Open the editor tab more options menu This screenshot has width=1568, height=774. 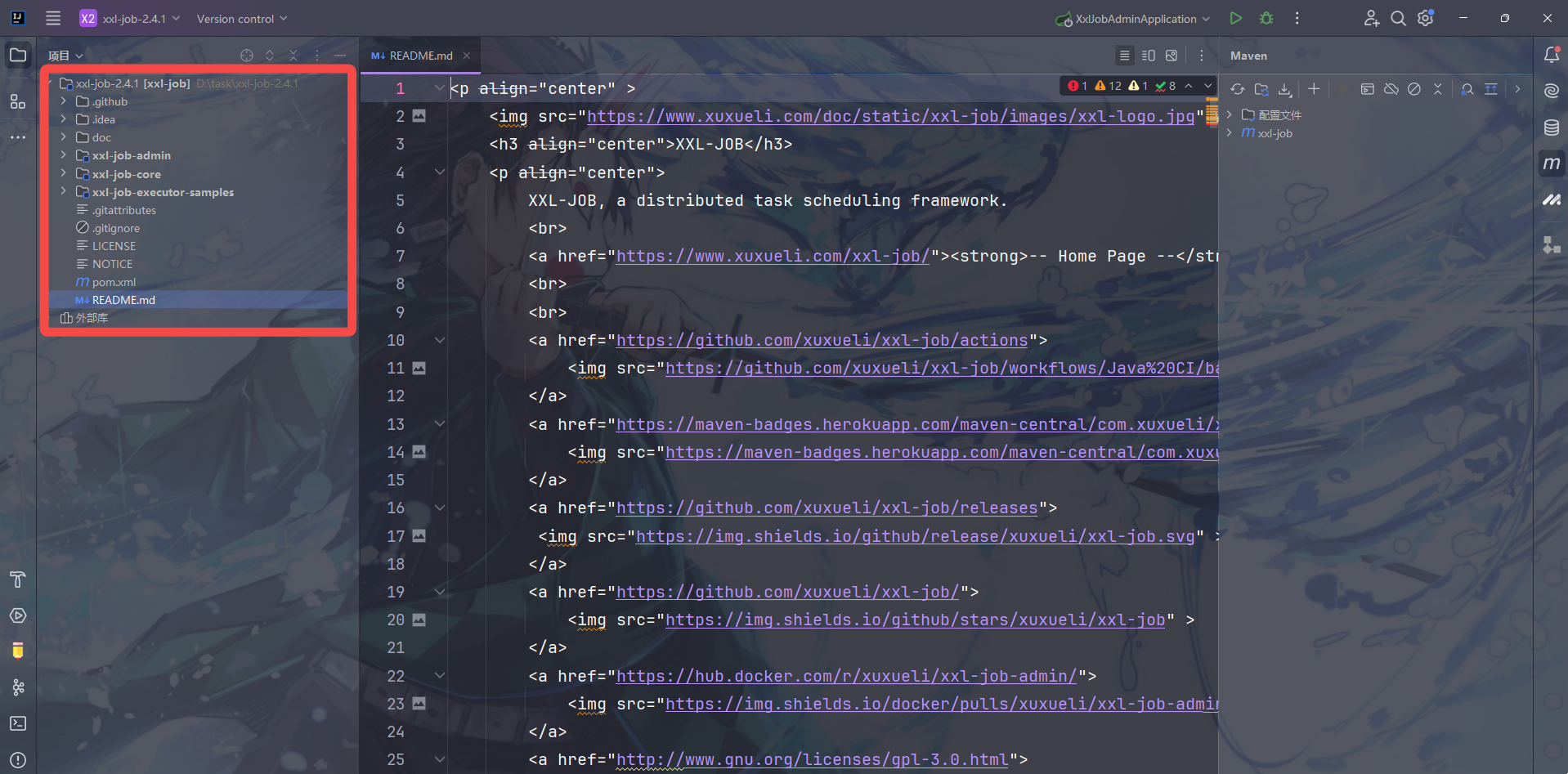(1201, 56)
